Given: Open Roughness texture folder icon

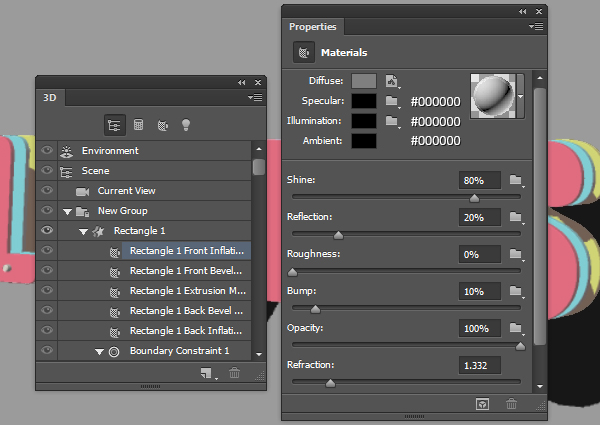Looking at the screenshot, I should [x=516, y=254].
